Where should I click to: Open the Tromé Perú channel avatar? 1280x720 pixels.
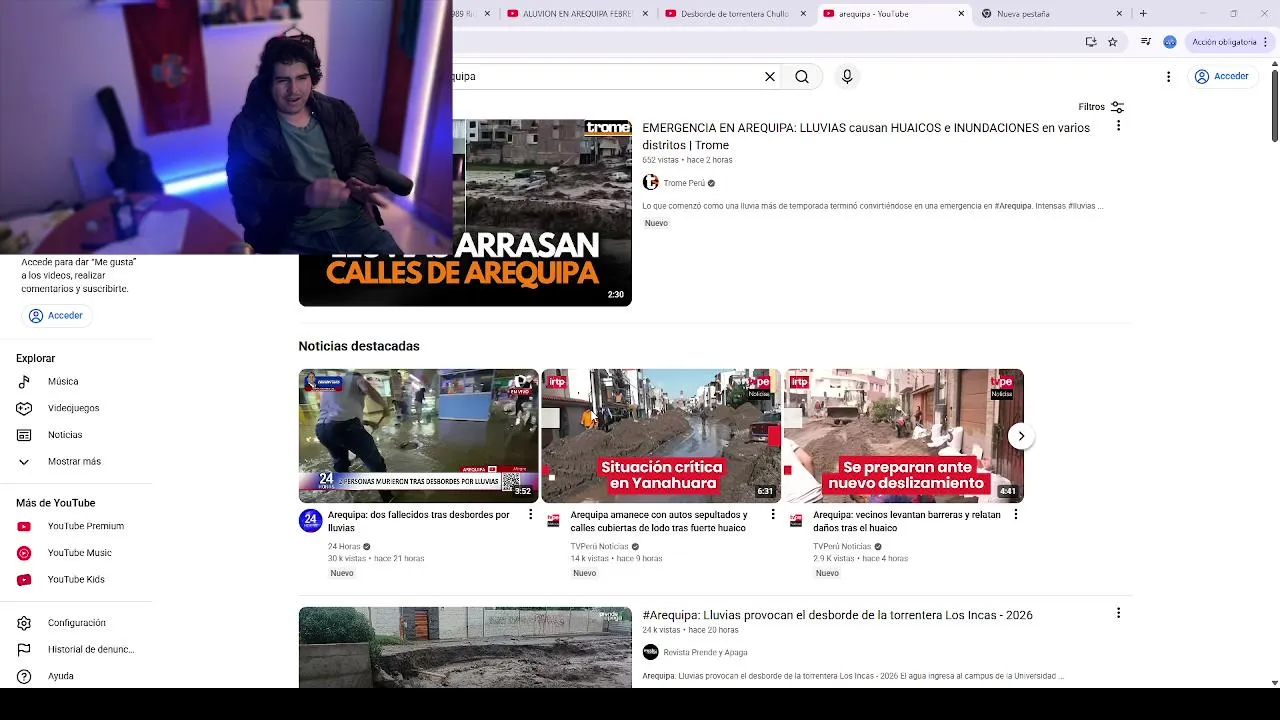650,182
